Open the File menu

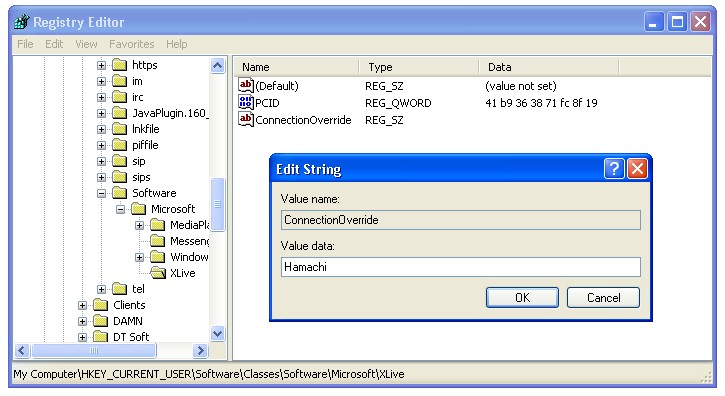(x=25, y=44)
